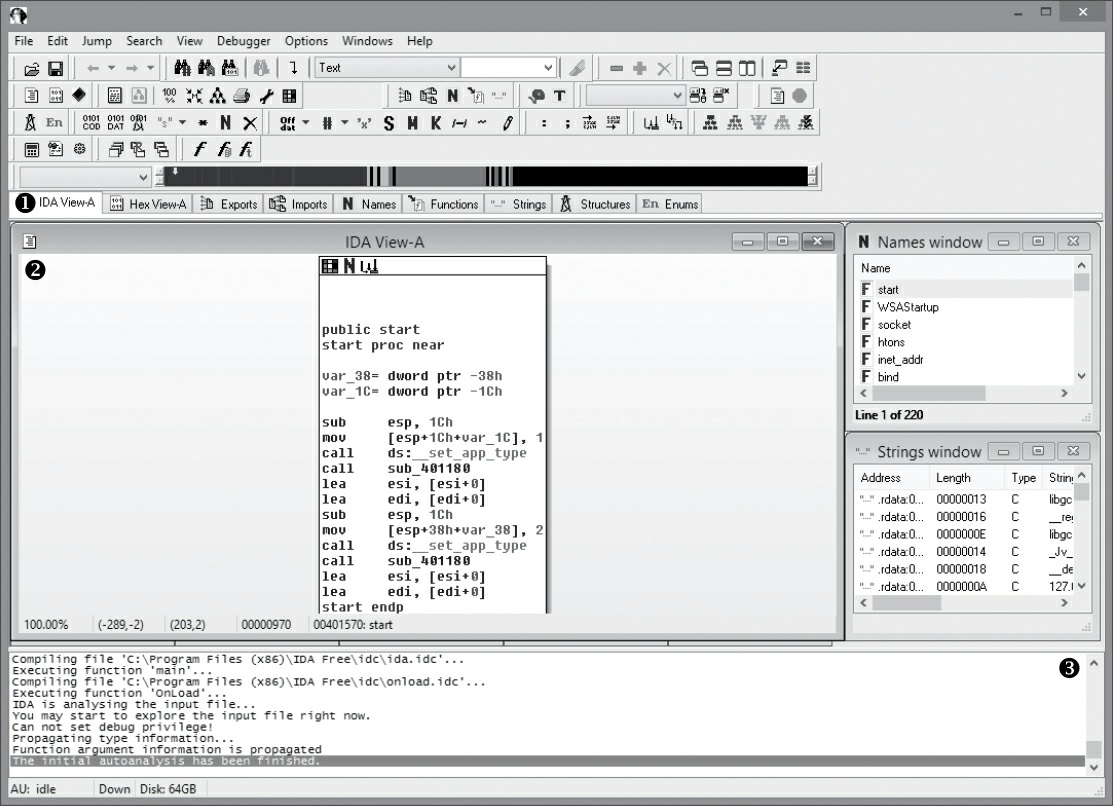Viewport: 1113px width, 806px height.
Task: Click the italic f function icon
Action: (x=199, y=149)
